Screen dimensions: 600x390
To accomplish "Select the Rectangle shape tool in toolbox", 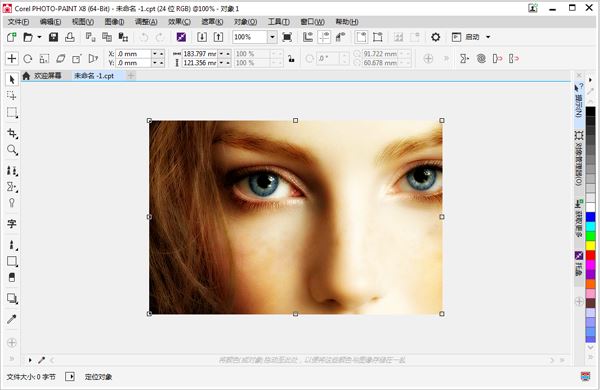I will pyautogui.click(x=11, y=261).
